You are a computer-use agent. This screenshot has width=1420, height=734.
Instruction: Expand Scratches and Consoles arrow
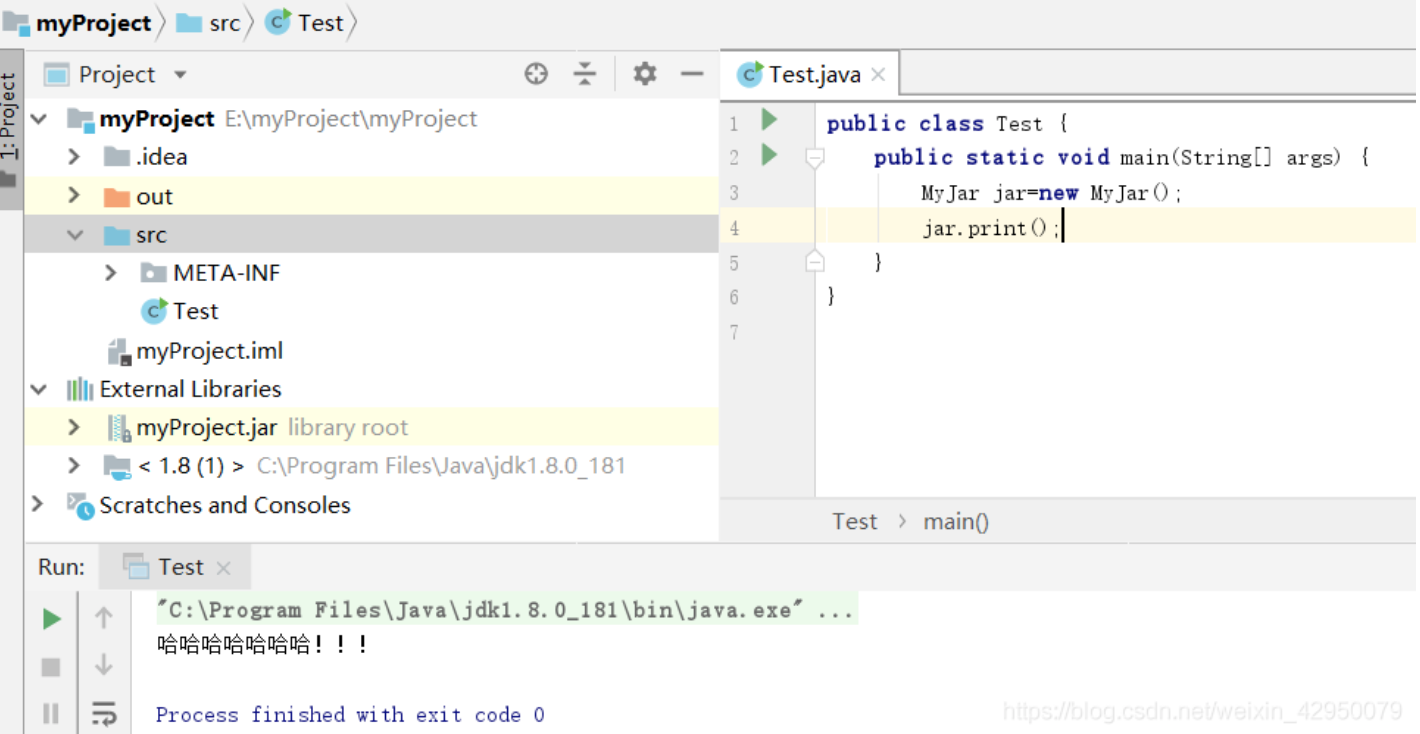coord(38,504)
